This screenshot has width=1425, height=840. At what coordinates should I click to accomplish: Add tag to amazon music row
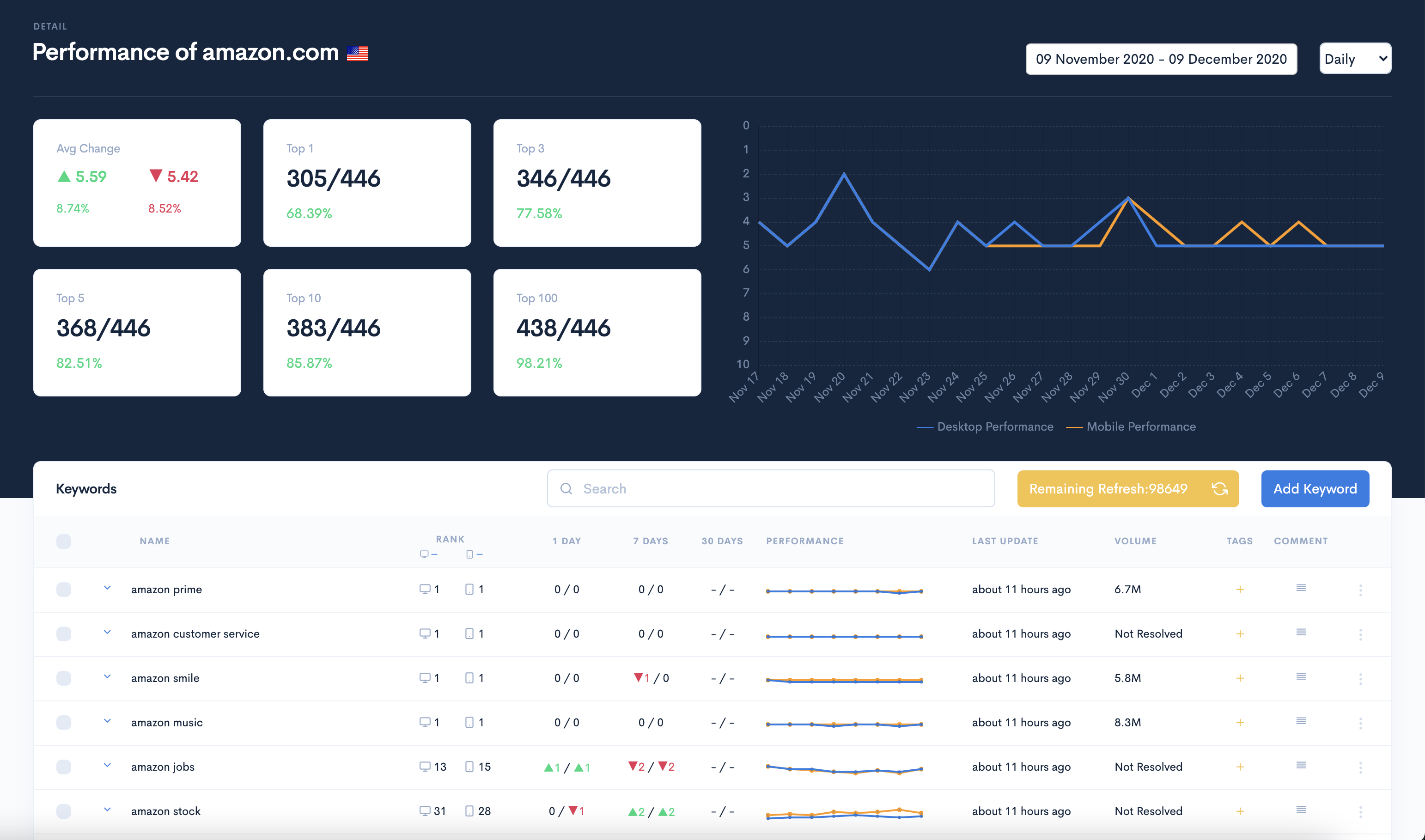[x=1239, y=722]
